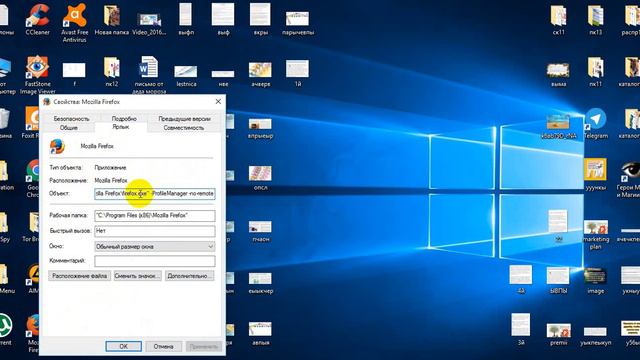Screen dimensions: 640x360
Task: Switch to the Ярлык tab
Action: coord(121,127)
